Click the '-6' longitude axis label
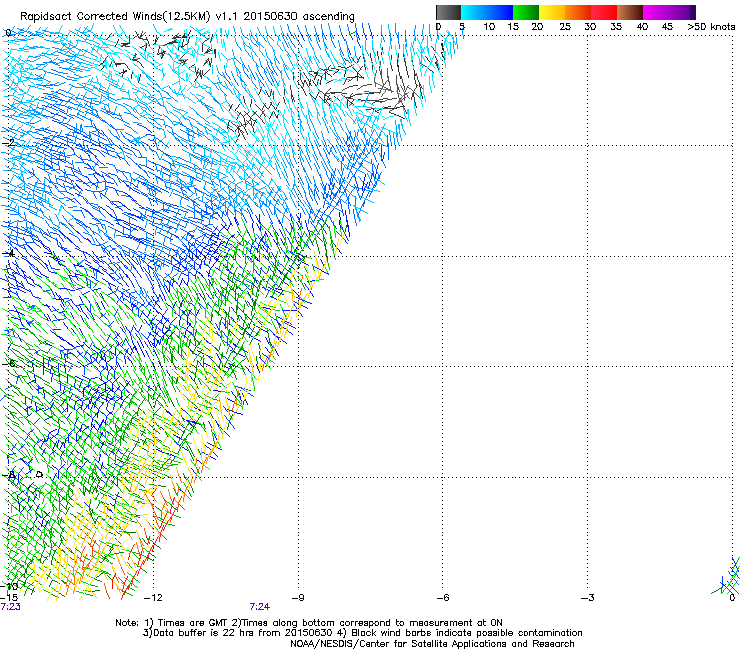The height and width of the screenshot is (650, 740). pos(442,598)
